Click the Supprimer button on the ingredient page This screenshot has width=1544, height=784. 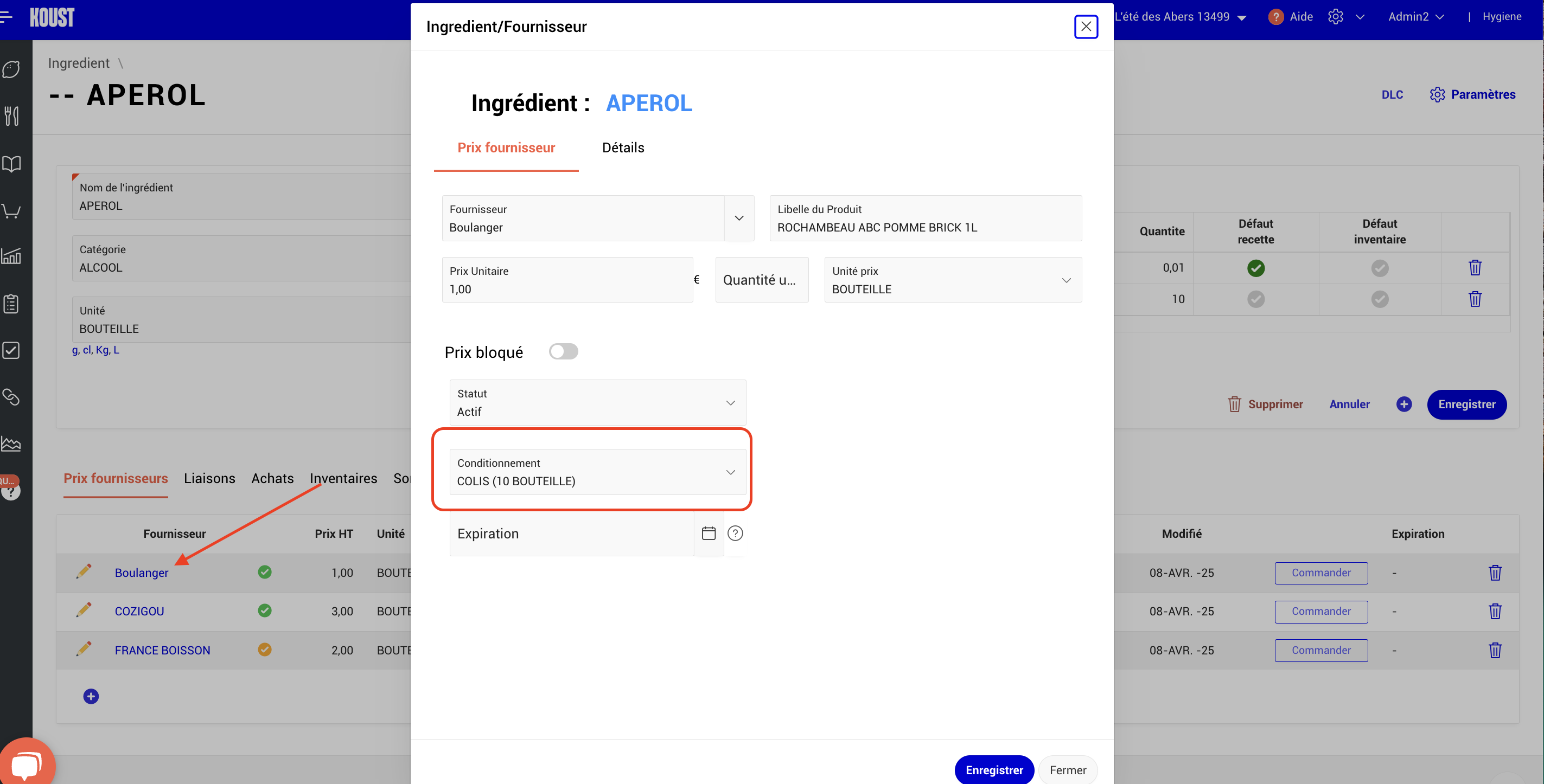1265,404
